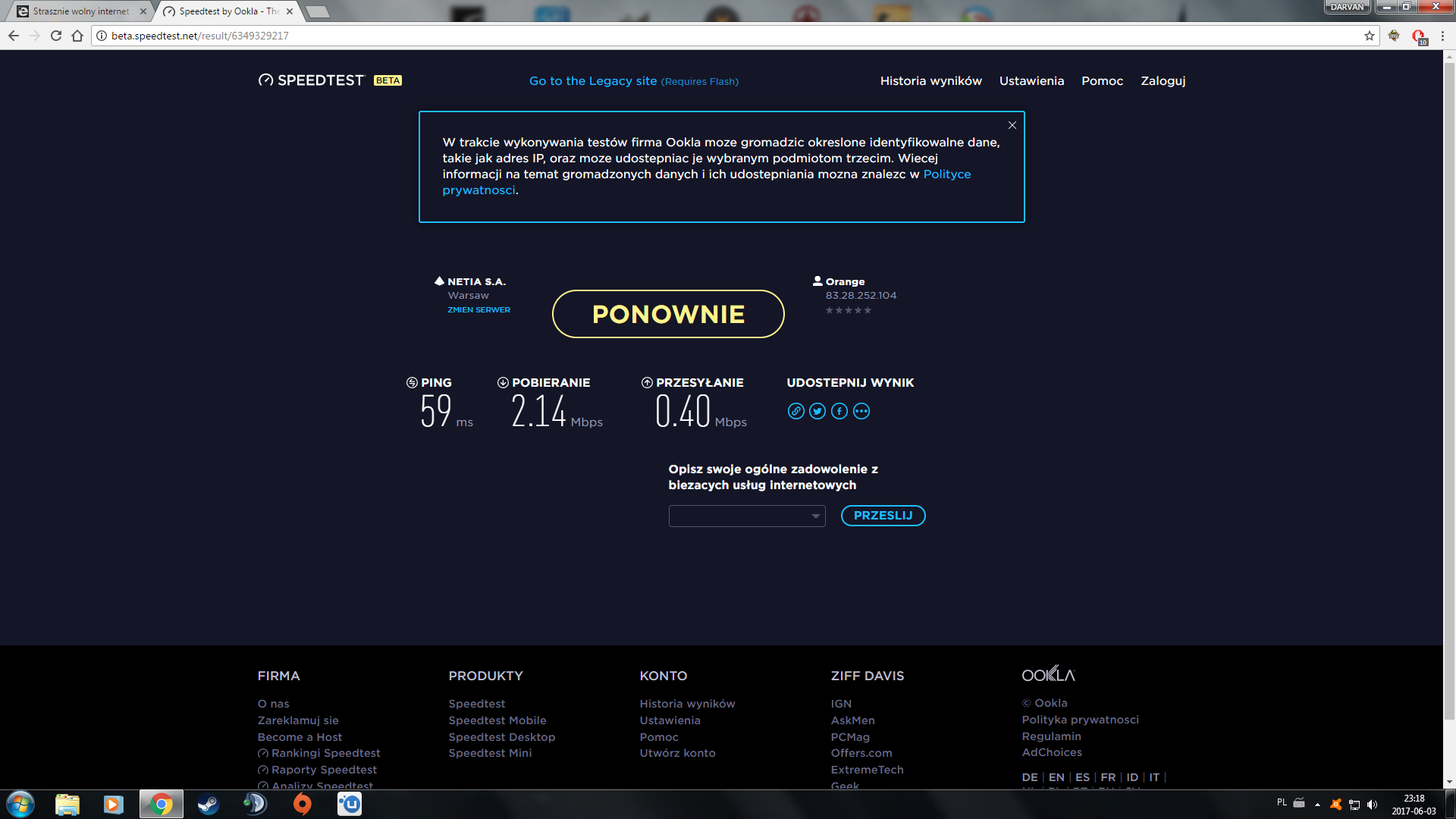The width and height of the screenshot is (1456, 819).
Task: Go to the browser home page icon
Action: (x=77, y=36)
